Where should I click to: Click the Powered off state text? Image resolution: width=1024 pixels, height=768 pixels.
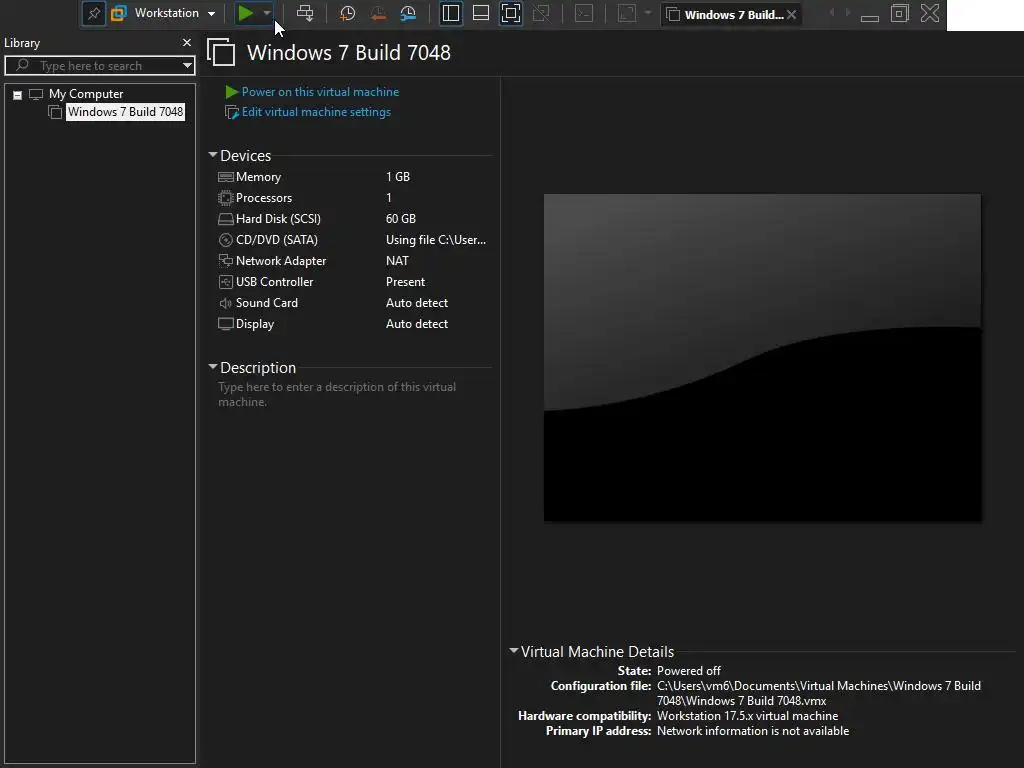(x=688, y=671)
